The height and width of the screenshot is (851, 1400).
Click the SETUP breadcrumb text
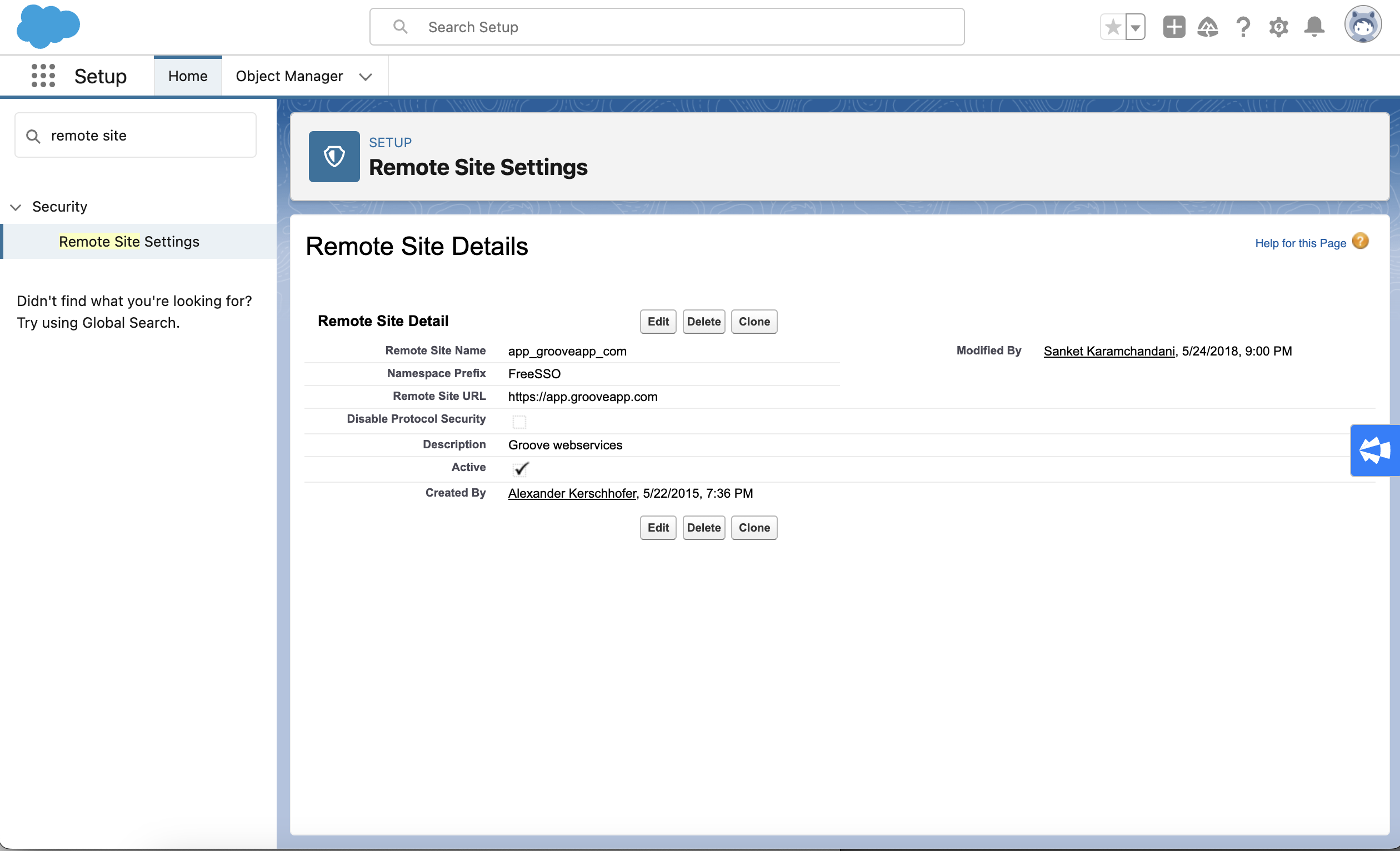(391, 143)
